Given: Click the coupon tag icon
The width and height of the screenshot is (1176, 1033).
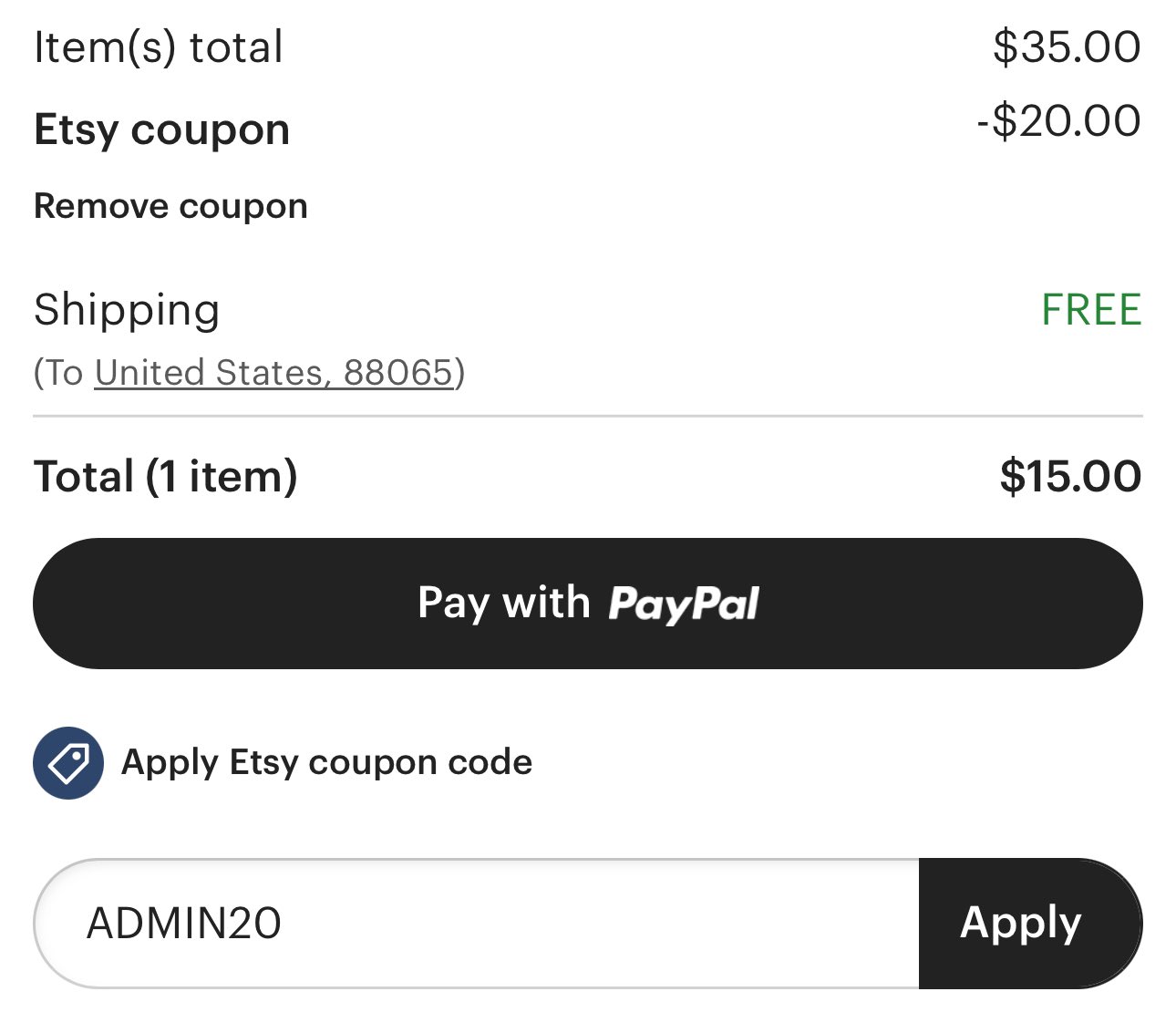Looking at the screenshot, I should [68, 762].
